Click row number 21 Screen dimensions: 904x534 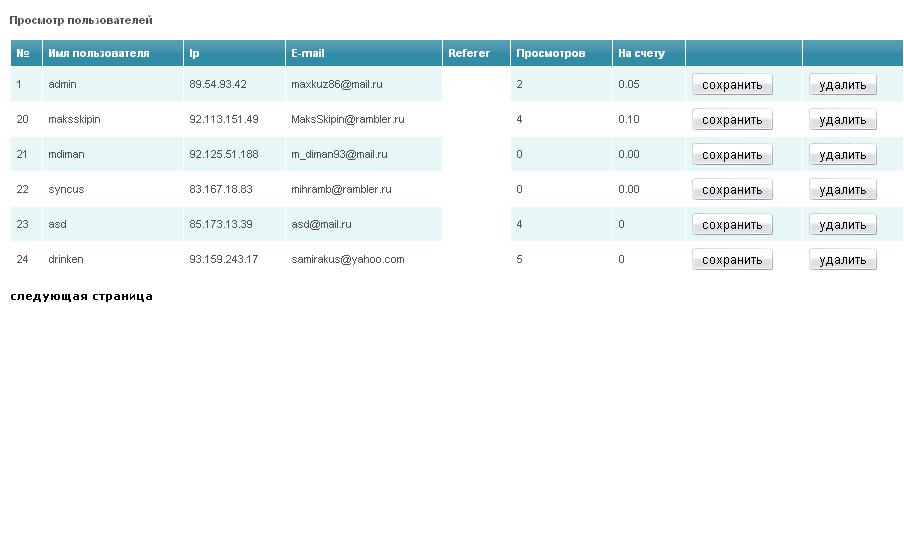22,154
